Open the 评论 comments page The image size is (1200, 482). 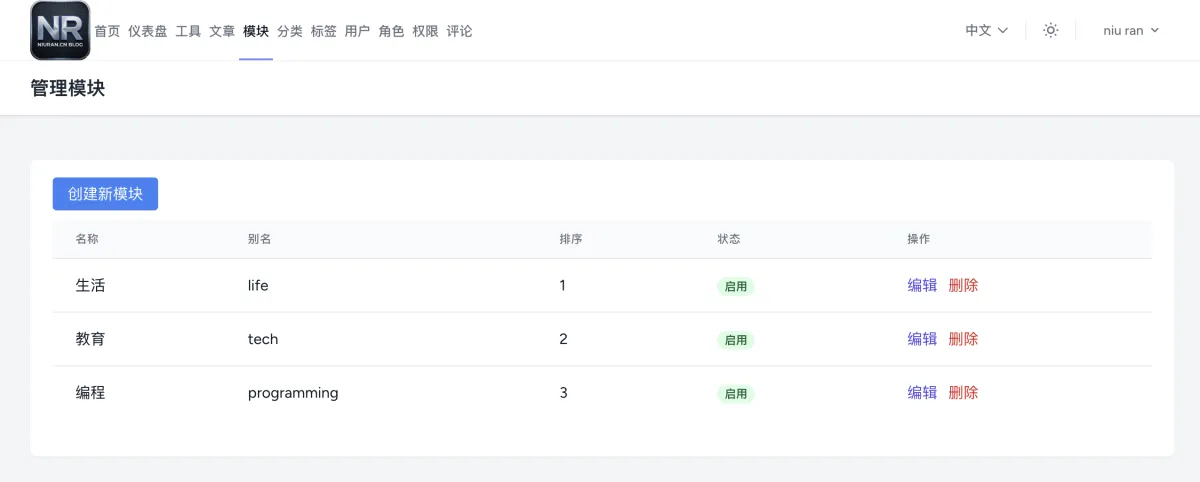coord(459,31)
